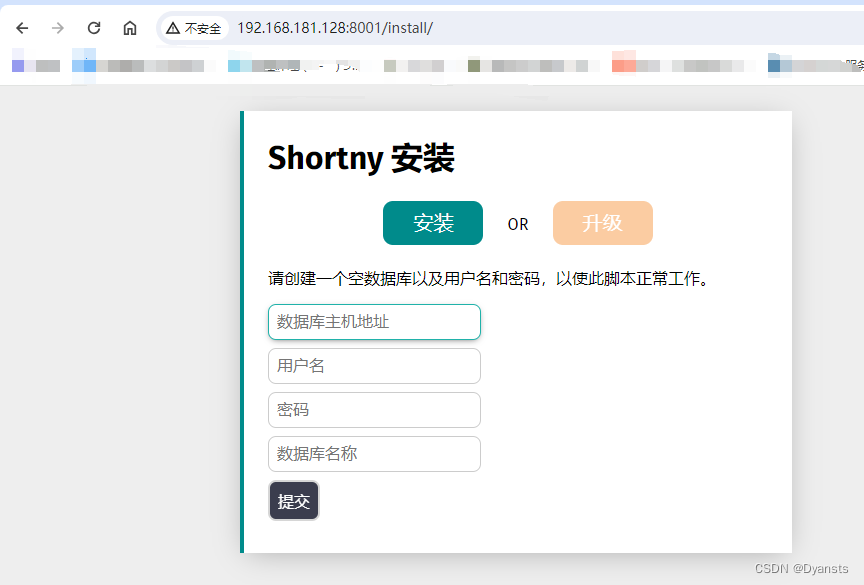Click the Shortny 安装 heading
This screenshot has width=864, height=585.
point(361,159)
